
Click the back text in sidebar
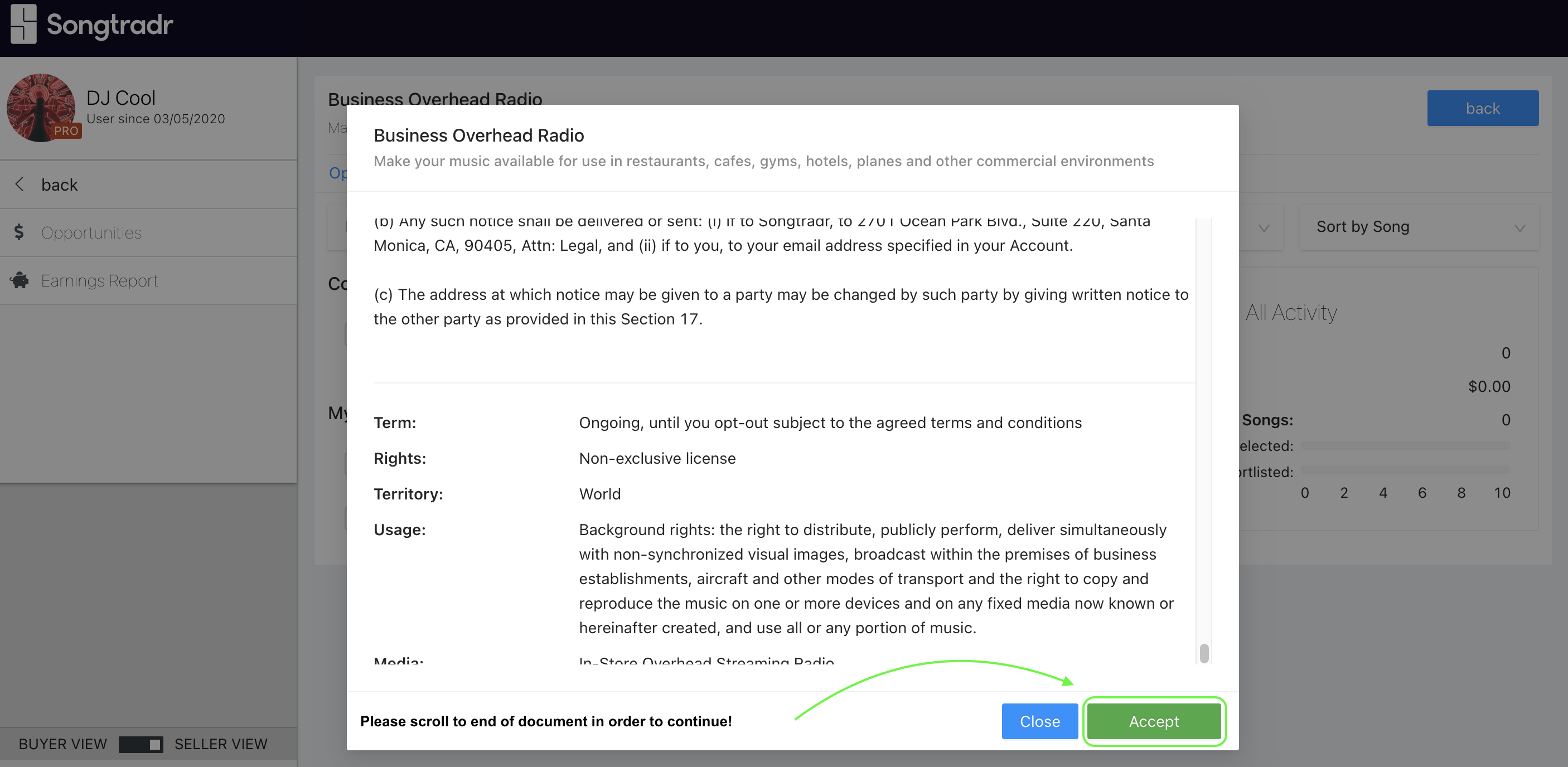point(60,185)
